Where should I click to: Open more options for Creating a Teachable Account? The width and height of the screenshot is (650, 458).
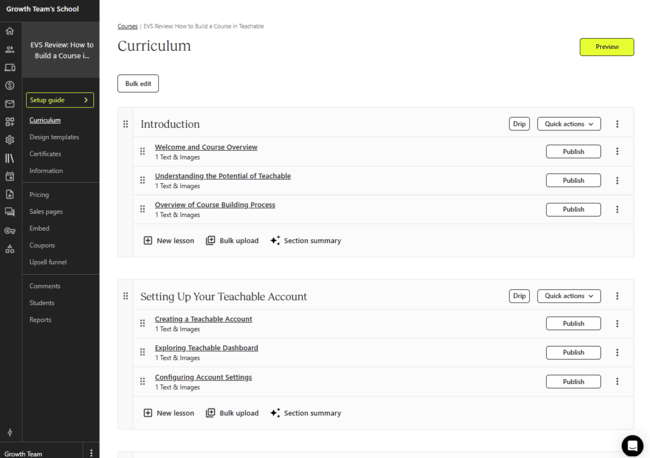click(617, 323)
